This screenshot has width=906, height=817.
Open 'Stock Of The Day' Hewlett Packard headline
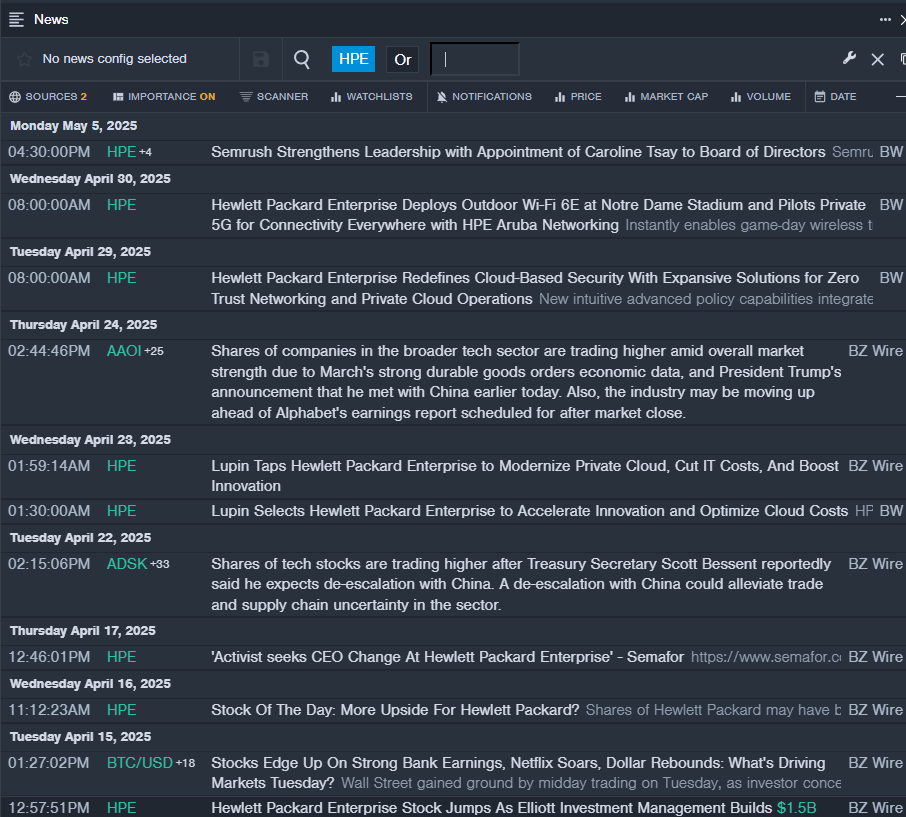point(395,710)
